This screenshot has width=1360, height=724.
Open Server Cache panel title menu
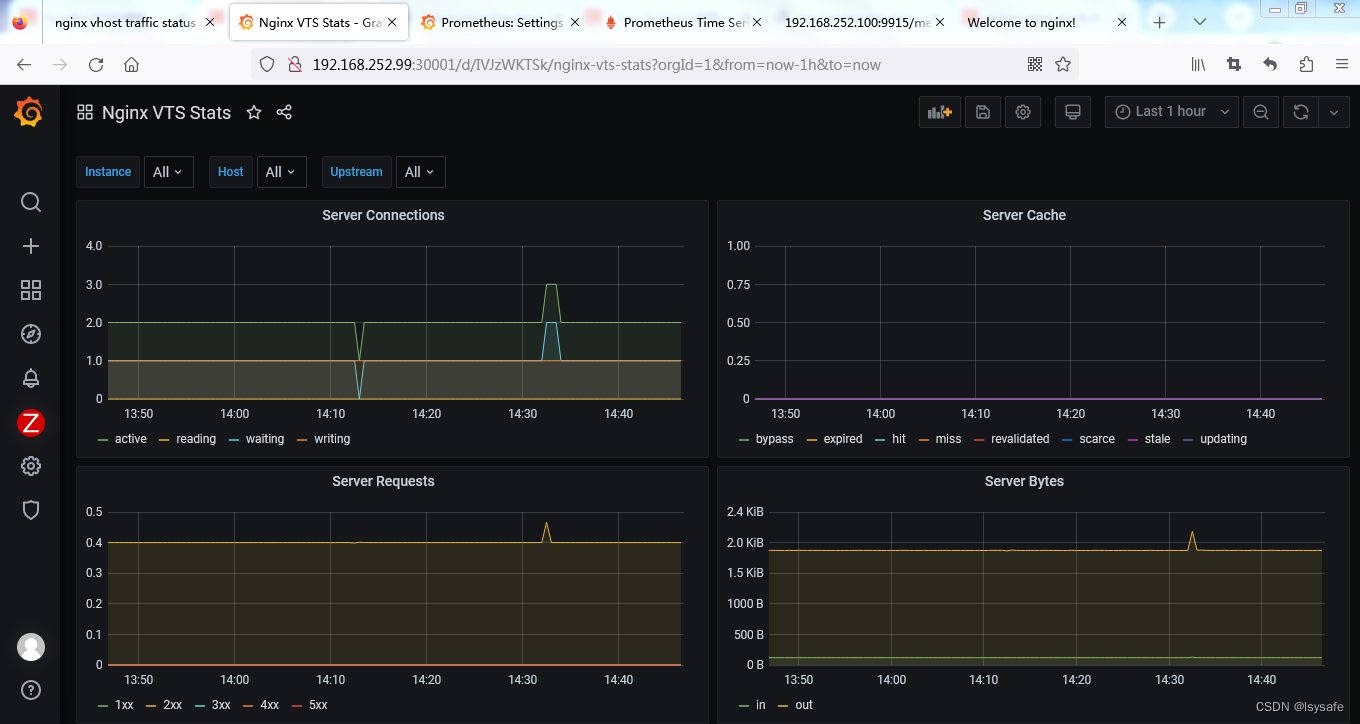[x=1024, y=215]
